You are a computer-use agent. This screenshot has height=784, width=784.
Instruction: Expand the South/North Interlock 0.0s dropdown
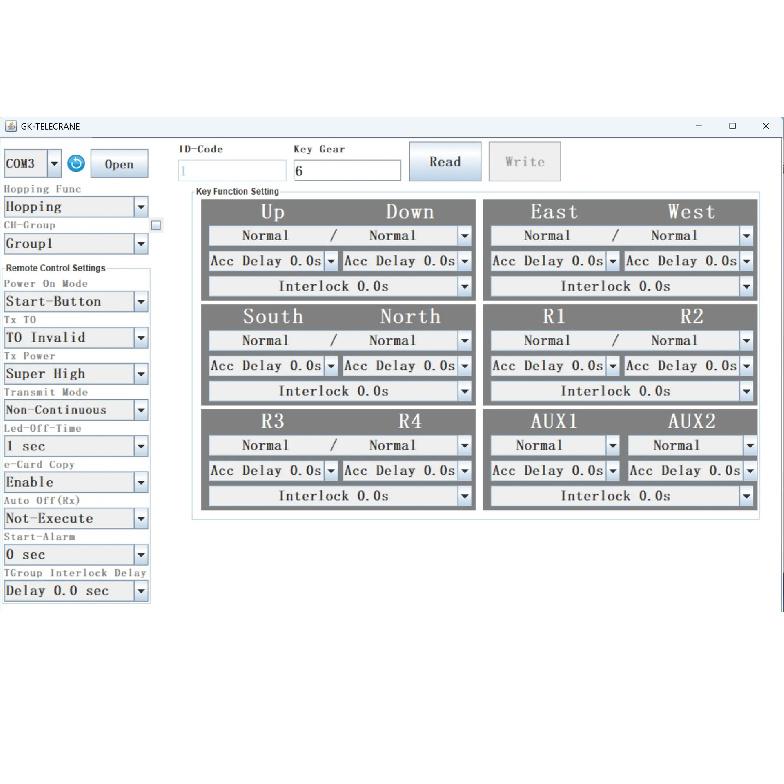(x=340, y=392)
